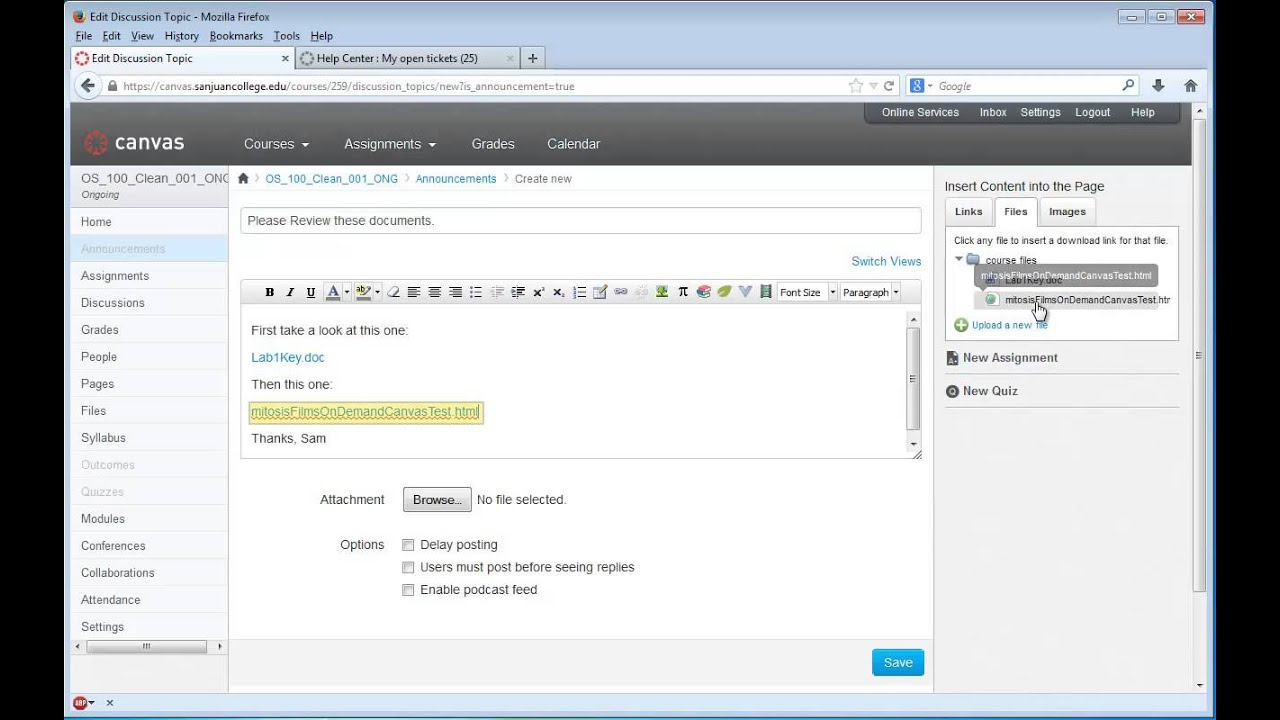Toggle bold formatting in the editor

click(x=269, y=292)
